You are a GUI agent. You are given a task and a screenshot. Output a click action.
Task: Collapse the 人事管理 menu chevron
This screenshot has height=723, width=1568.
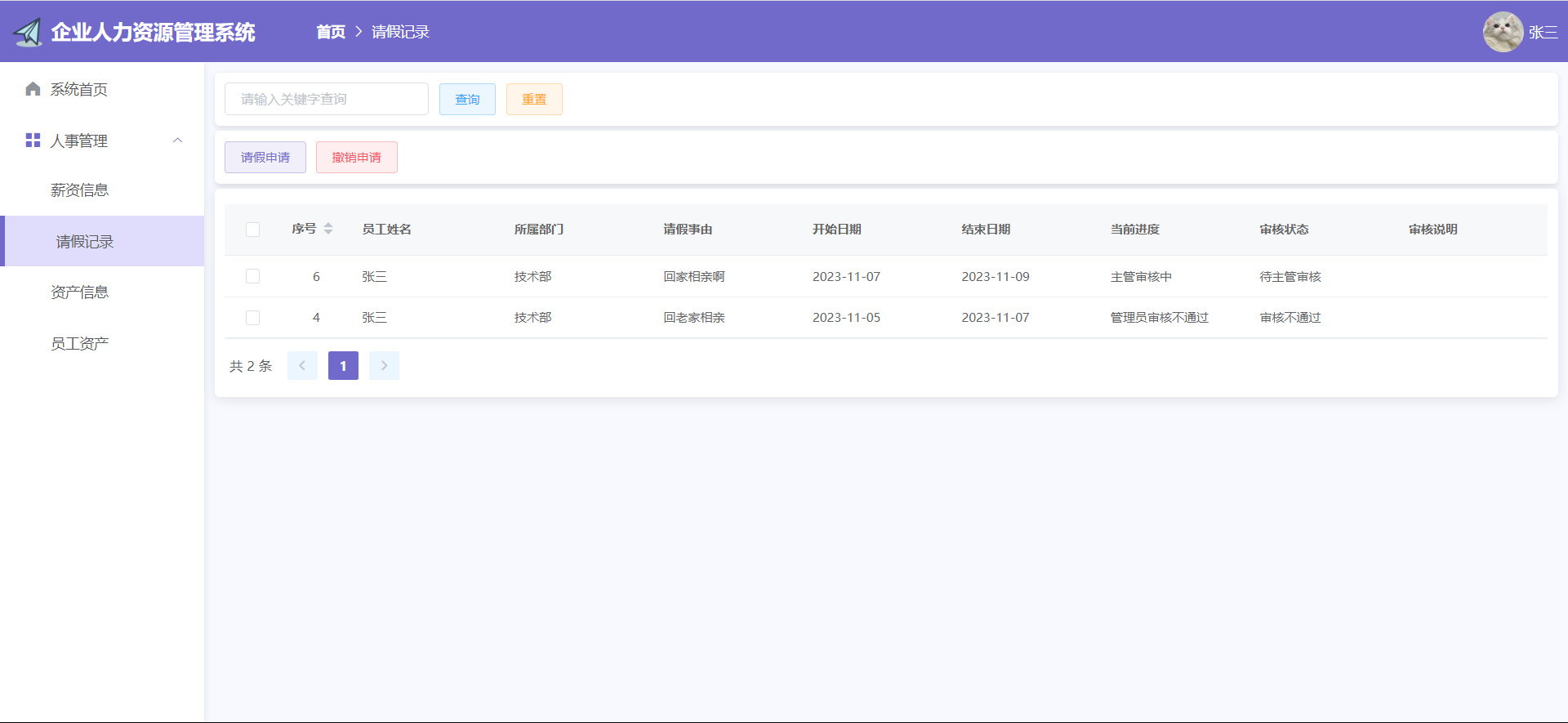(177, 141)
